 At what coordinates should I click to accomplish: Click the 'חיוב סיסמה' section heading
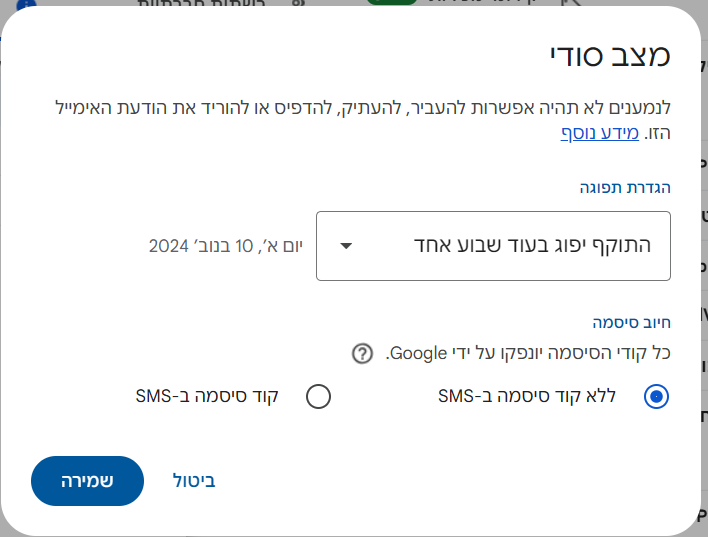[x=631, y=322]
